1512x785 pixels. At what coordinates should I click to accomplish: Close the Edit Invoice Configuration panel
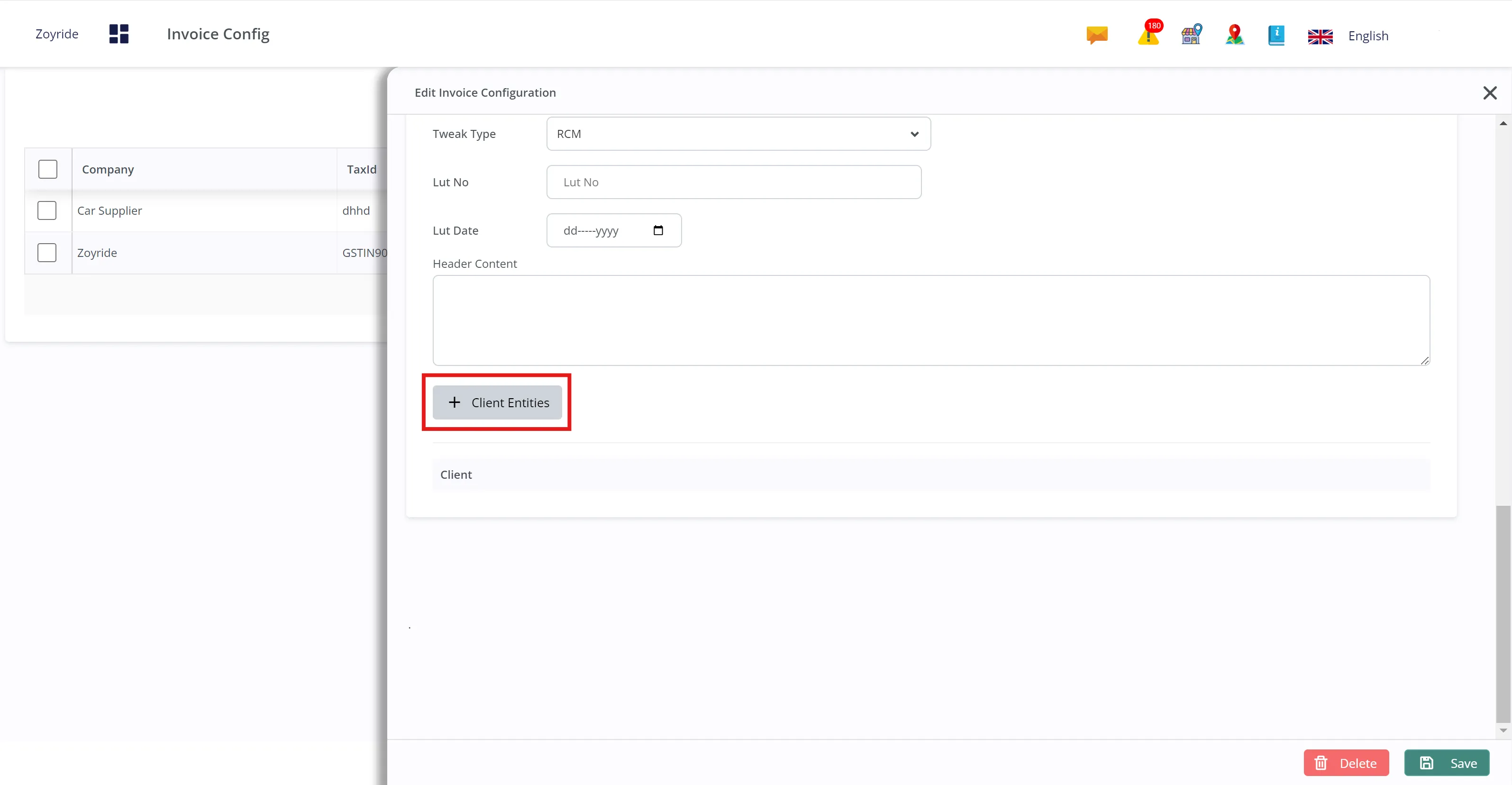tap(1490, 93)
